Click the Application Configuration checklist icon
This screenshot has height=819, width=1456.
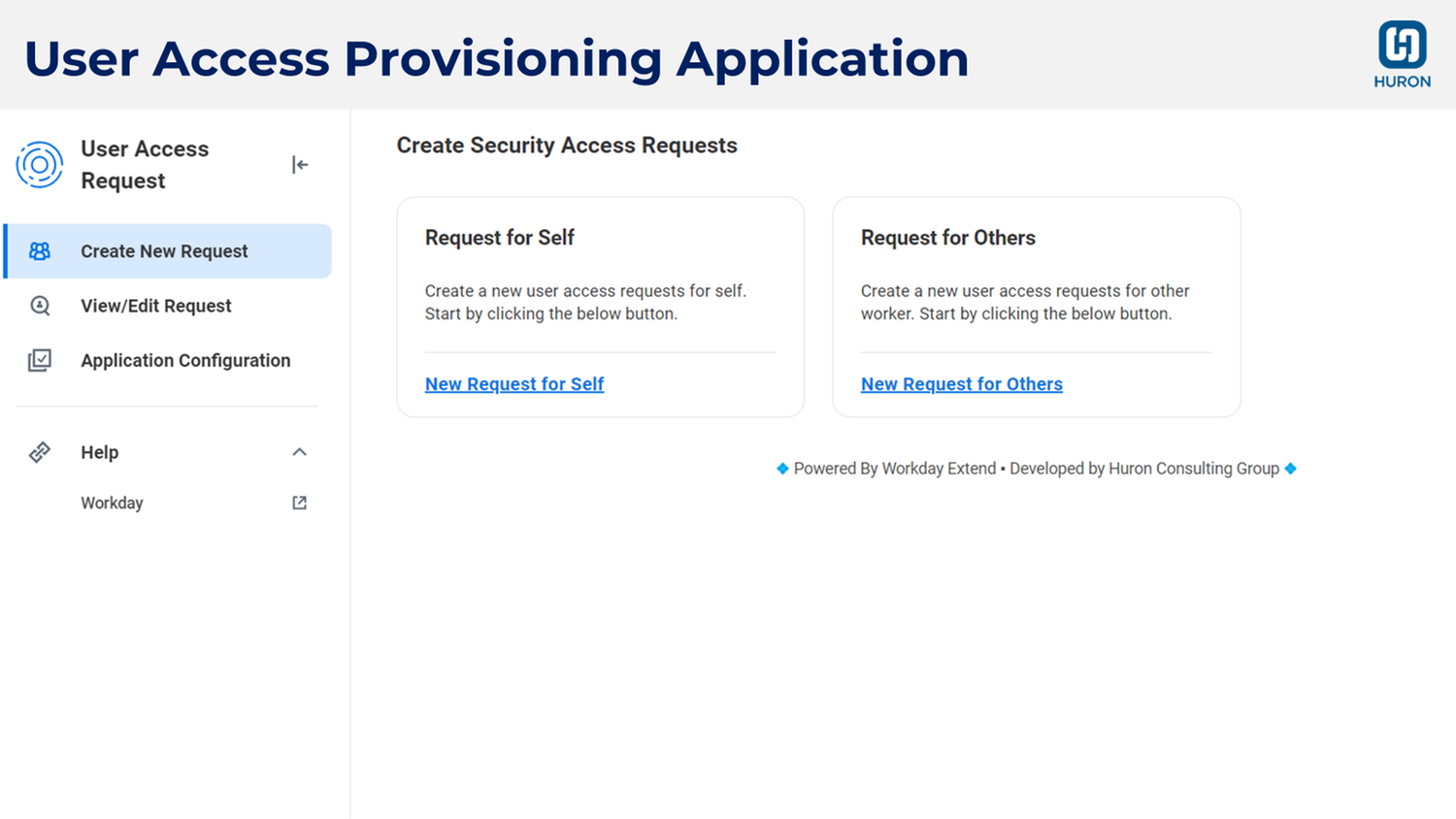[39, 359]
